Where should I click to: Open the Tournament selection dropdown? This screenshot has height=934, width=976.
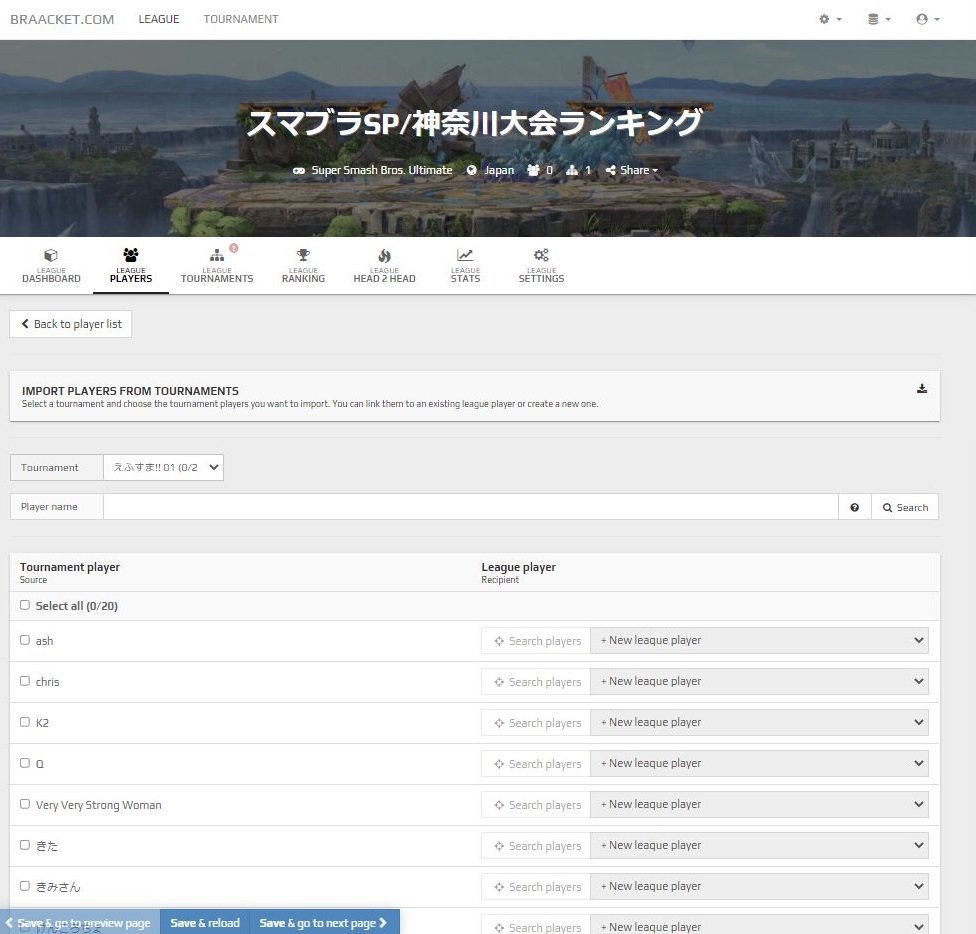coord(163,467)
